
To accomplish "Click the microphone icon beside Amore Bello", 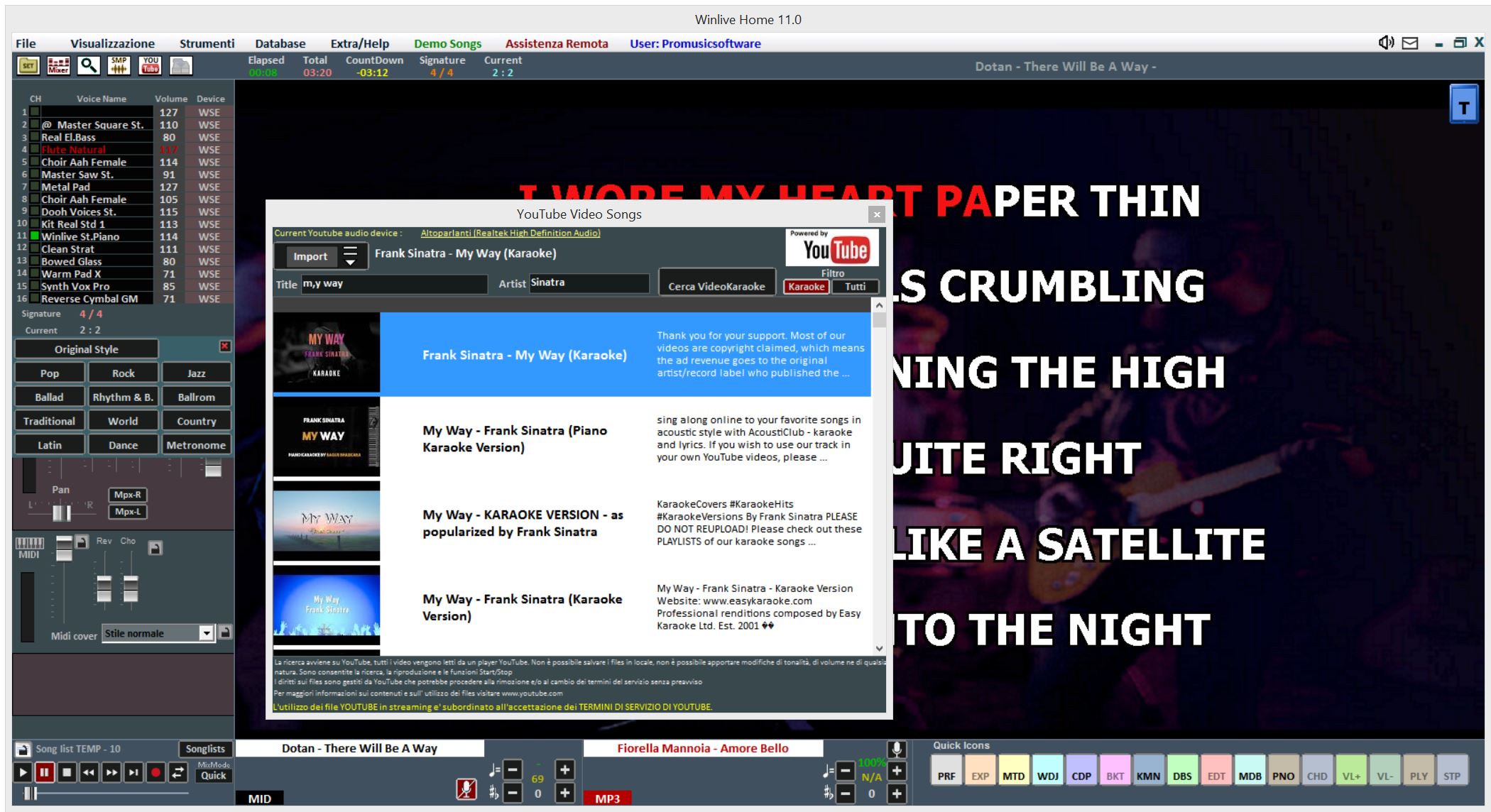I will pyautogui.click(x=897, y=749).
